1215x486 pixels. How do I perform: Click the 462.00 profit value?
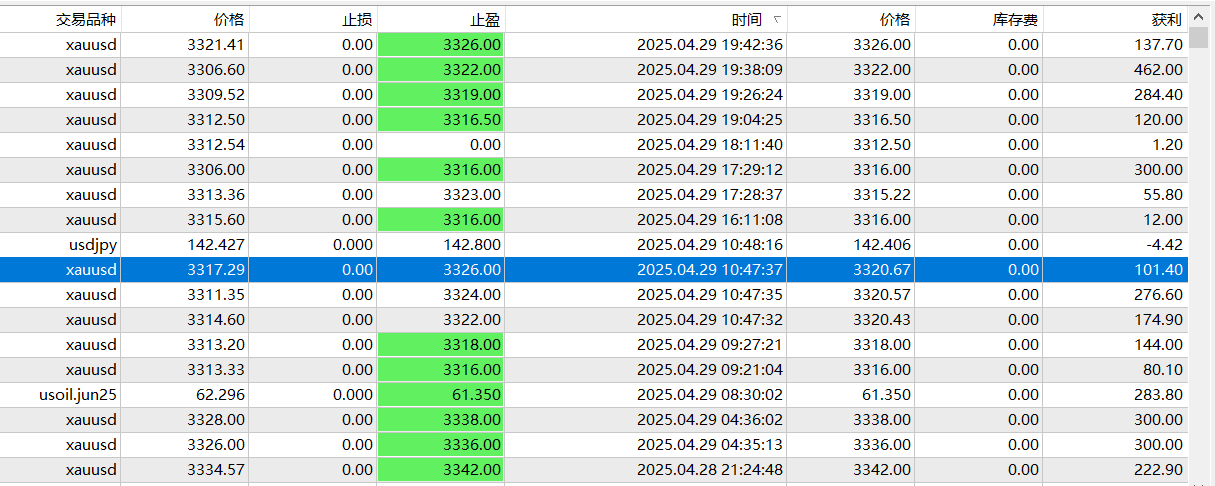[x=1158, y=69]
